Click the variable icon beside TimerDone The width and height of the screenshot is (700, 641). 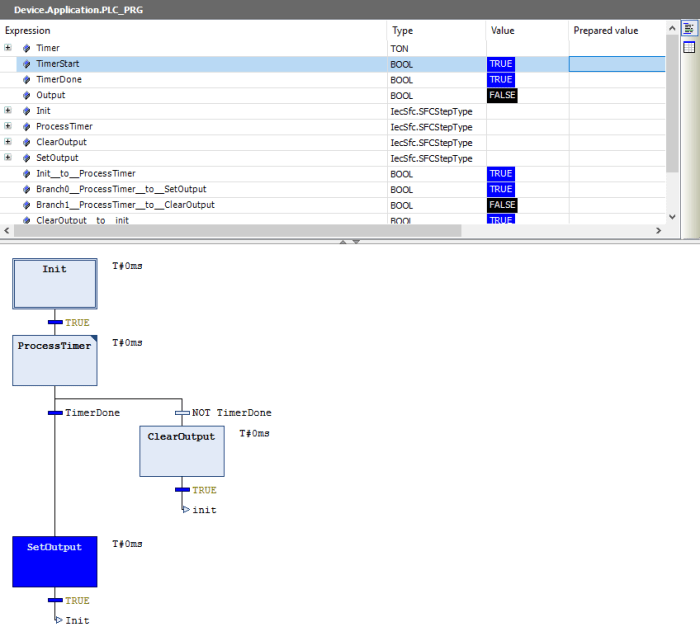tap(27, 79)
